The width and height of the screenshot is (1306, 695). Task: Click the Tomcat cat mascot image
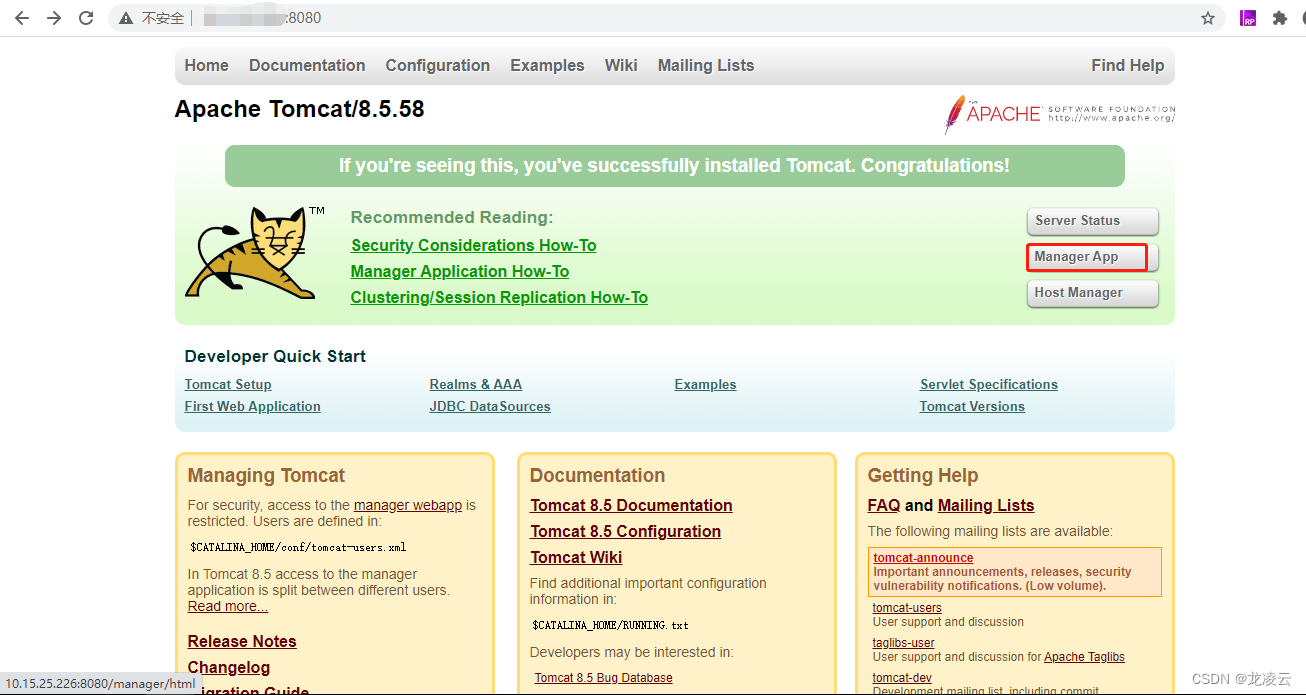250,252
